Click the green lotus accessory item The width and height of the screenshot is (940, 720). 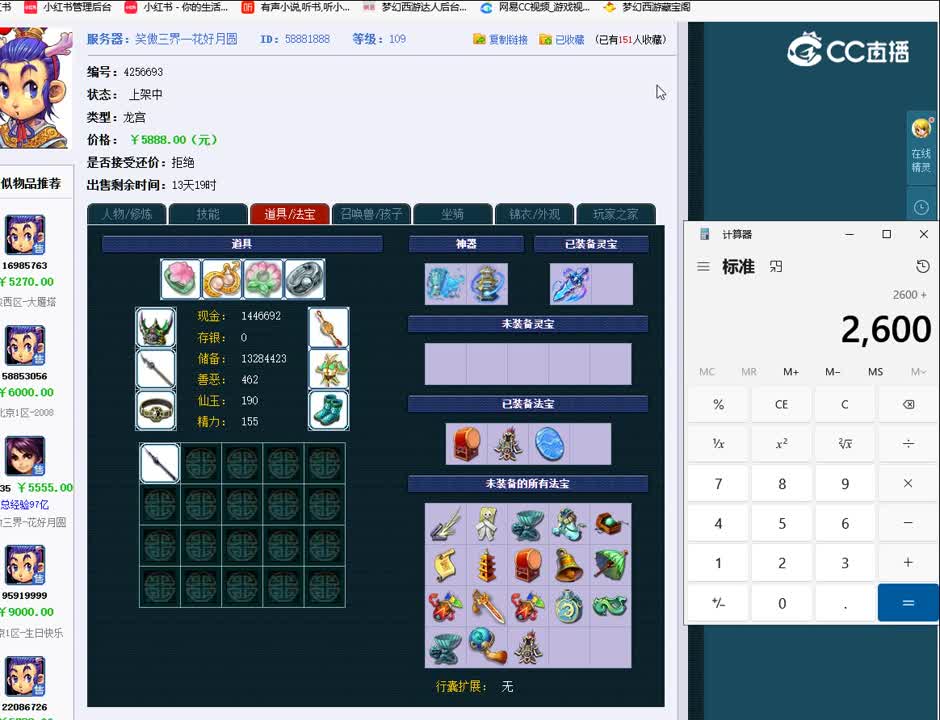pos(263,279)
